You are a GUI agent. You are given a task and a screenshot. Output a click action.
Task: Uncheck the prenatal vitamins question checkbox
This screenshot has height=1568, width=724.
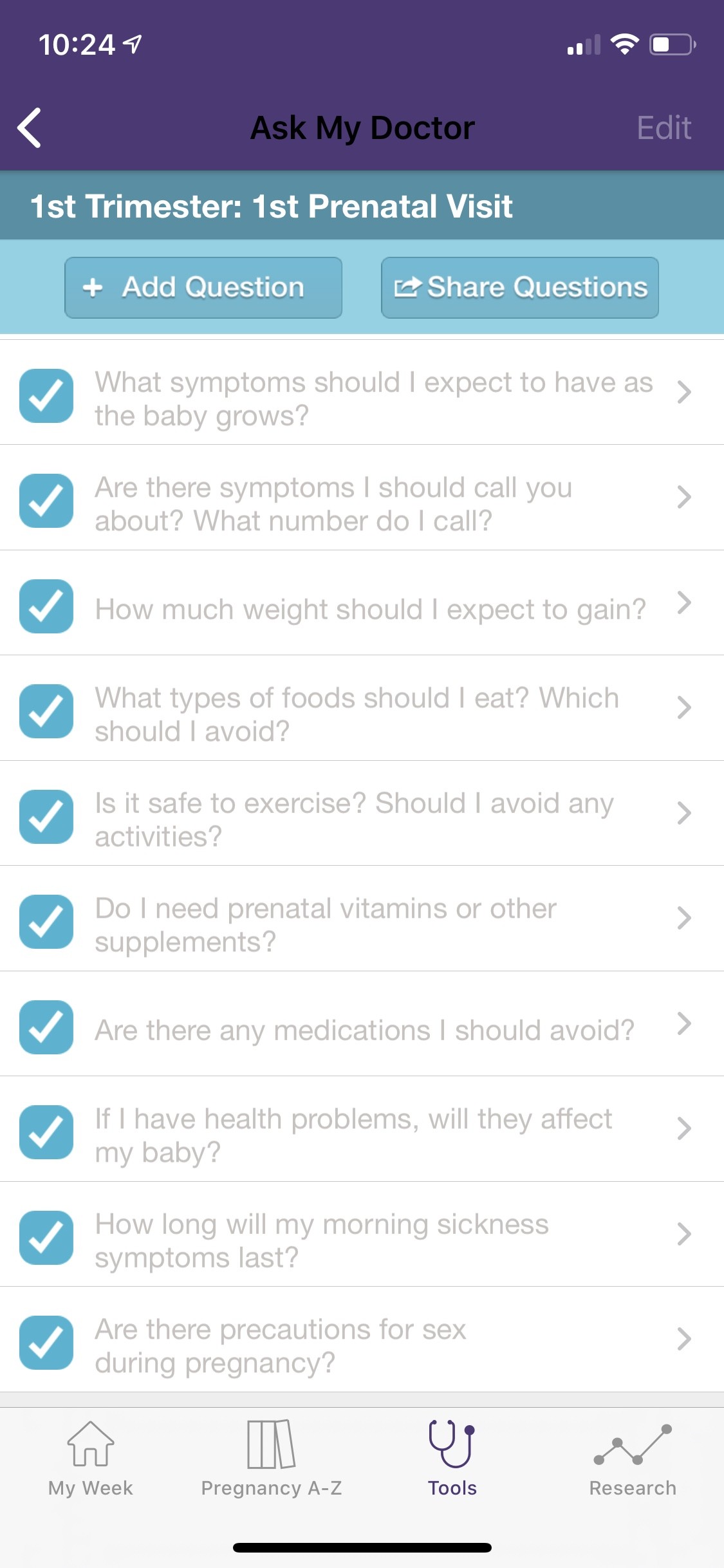pyautogui.click(x=46, y=922)
